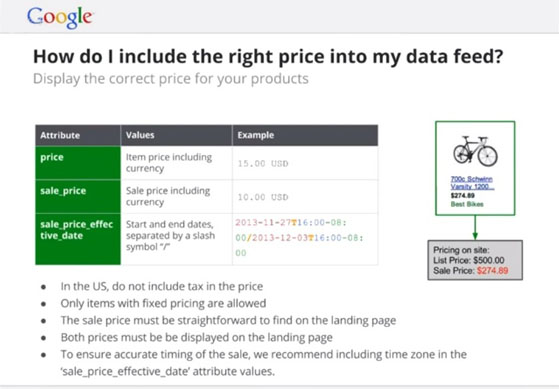The image size is (559, 389).
Task: Click the 'Start and end dates' description
Action: (x=170, y=236)
